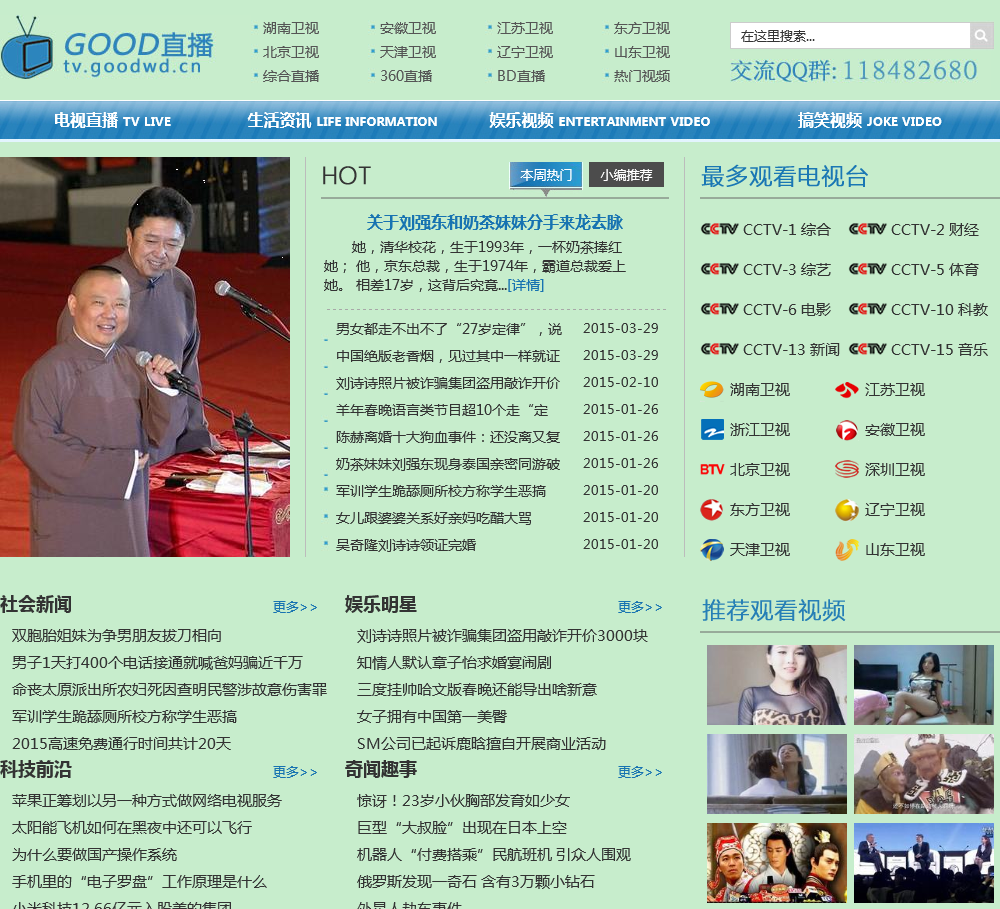
Task: Open video thumbnail of the kissing couple
Action: pos(777,774)
